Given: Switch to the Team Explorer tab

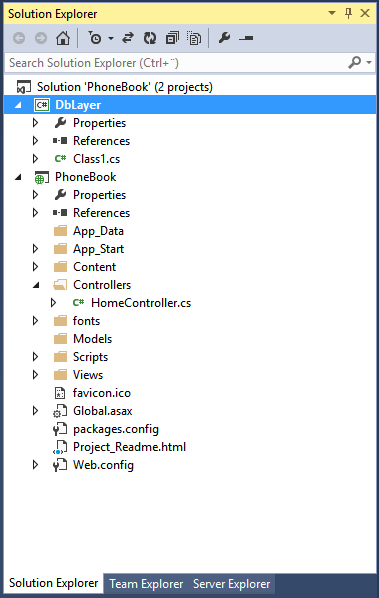Looking at the screenshot, I should coord(146,584).
